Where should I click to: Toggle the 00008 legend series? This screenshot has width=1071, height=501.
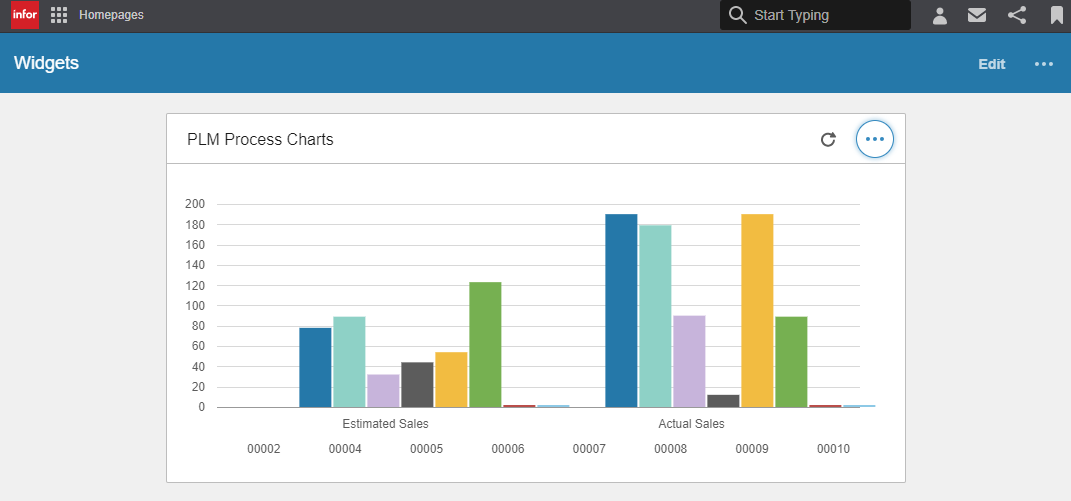(670, 450)
